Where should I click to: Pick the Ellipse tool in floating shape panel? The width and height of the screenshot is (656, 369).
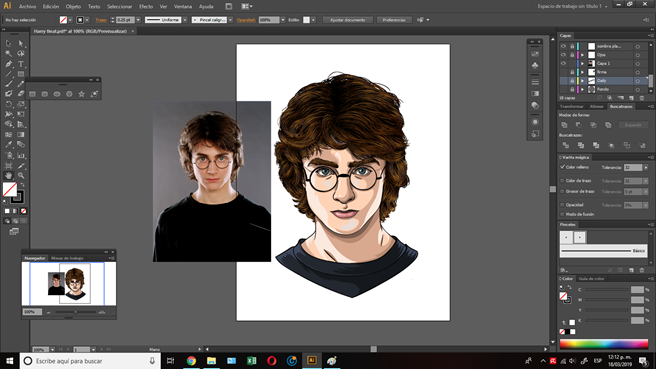(x=57, y=94)
